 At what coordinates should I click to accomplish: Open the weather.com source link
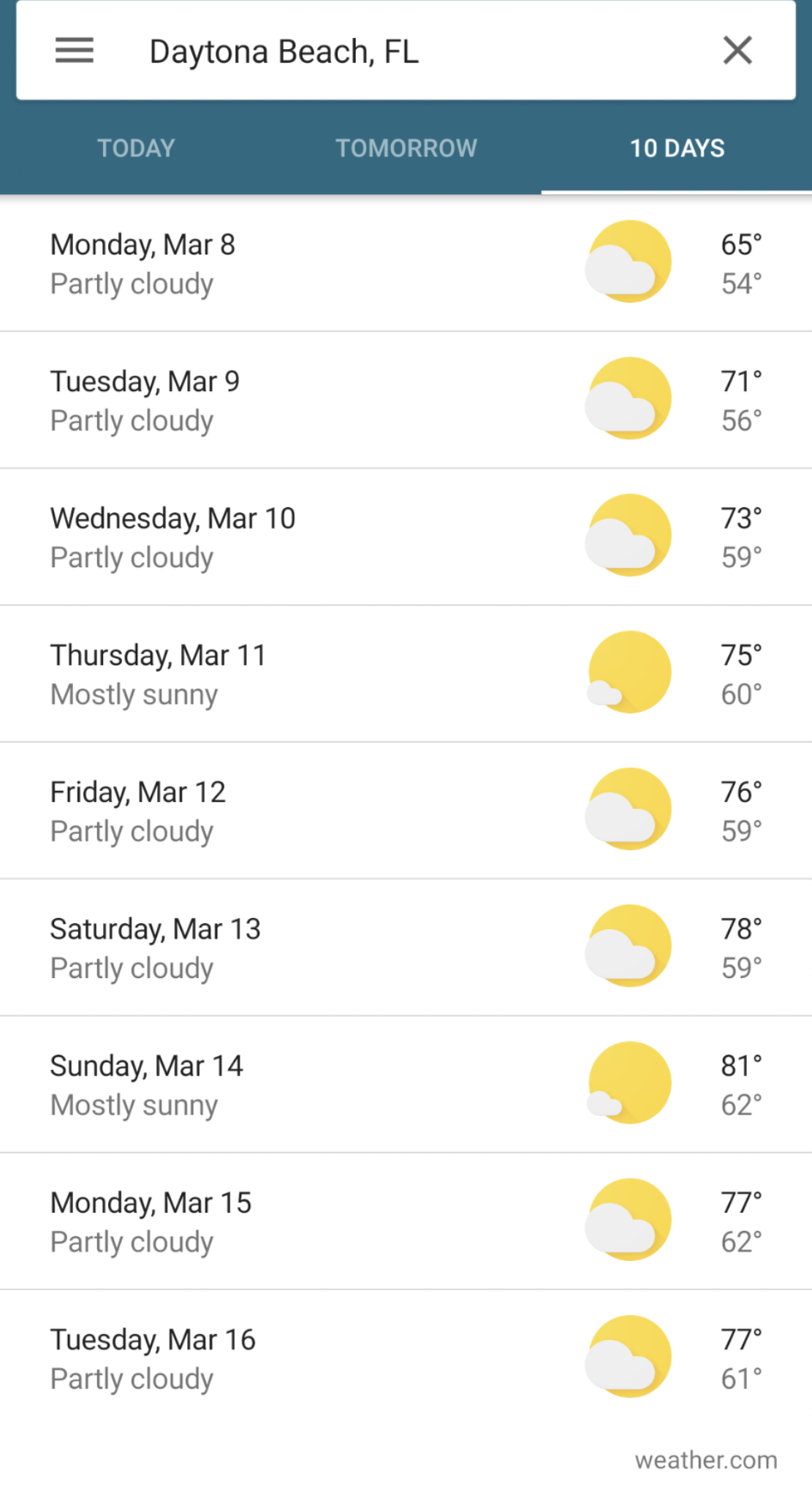[x=706, y=1460]
